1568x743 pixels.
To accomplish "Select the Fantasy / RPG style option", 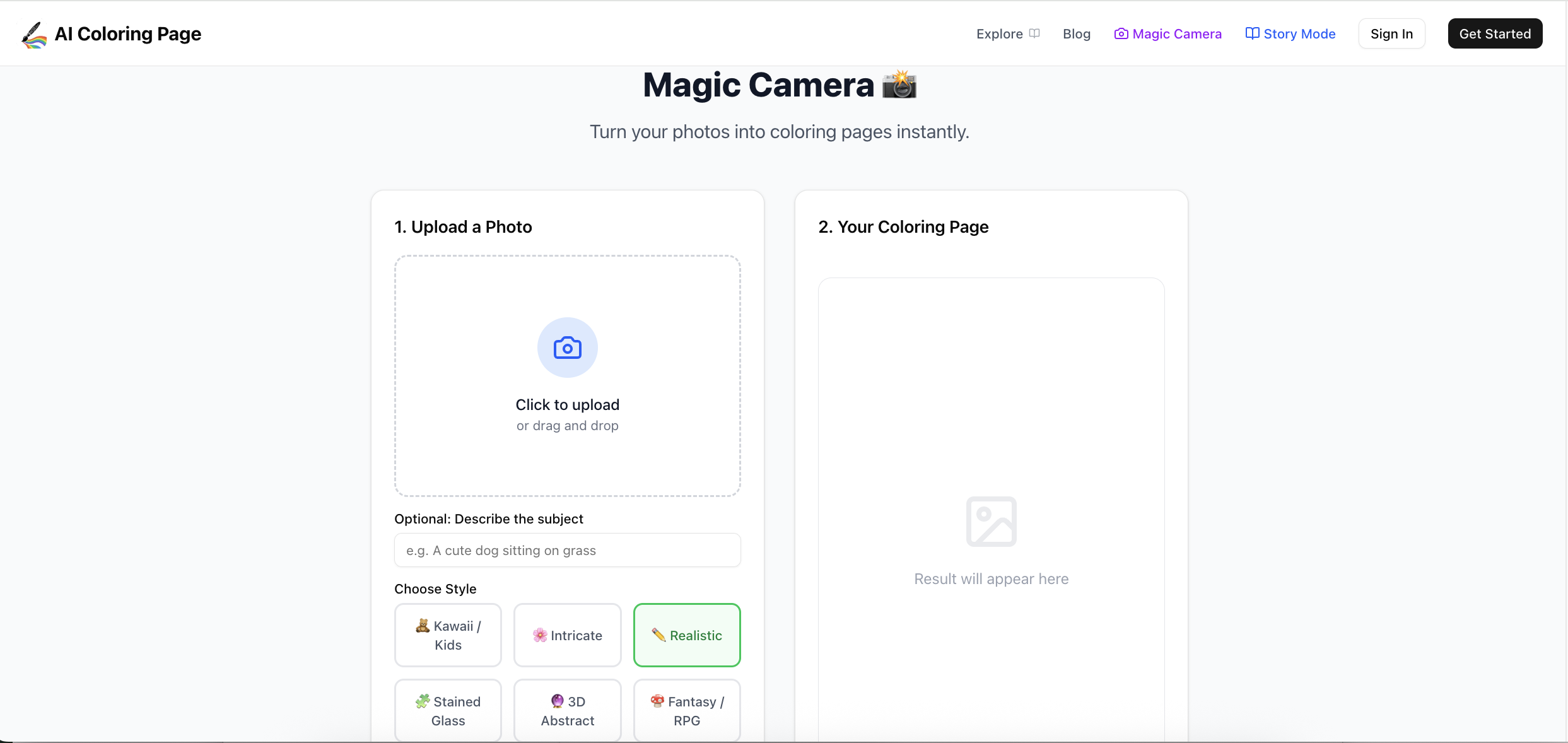I will [x=687, y=710].
